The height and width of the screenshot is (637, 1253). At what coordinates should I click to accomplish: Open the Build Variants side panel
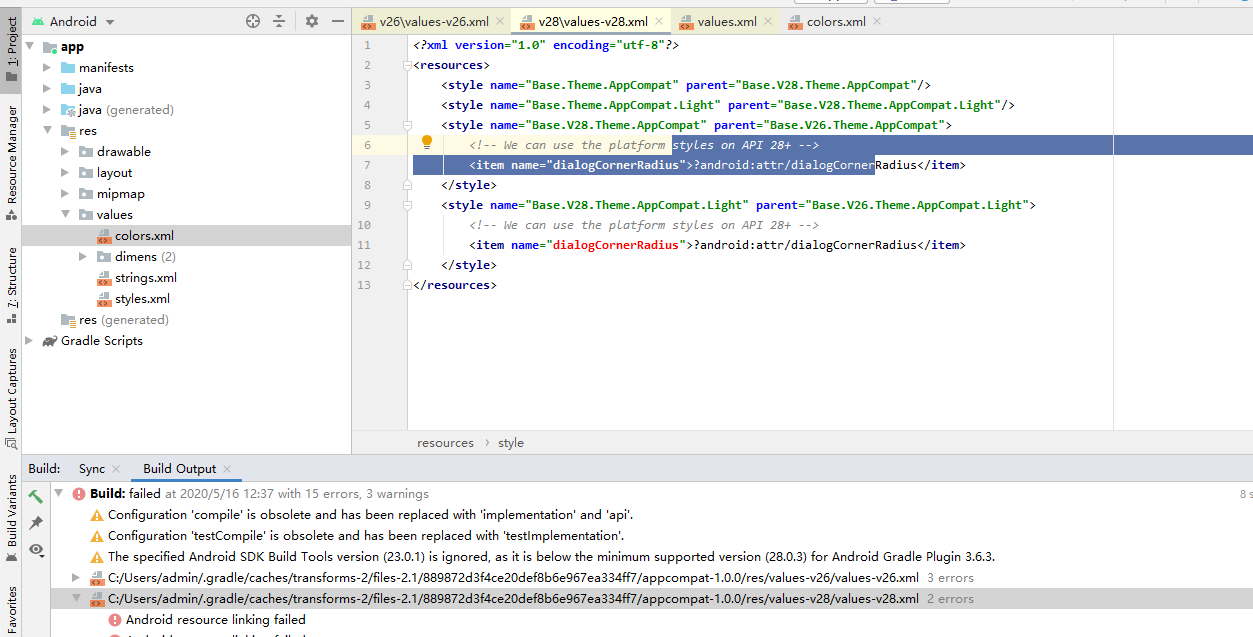(x=11, y=517)
